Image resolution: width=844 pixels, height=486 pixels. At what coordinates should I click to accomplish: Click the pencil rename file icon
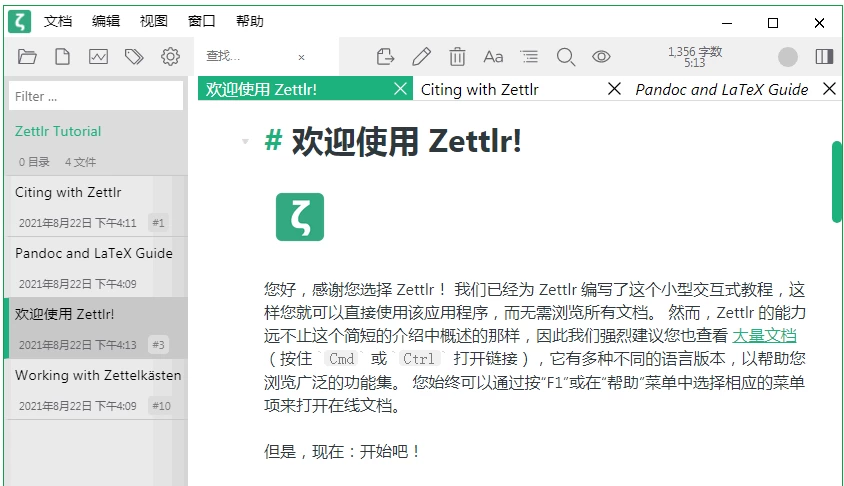coord(421,57)
